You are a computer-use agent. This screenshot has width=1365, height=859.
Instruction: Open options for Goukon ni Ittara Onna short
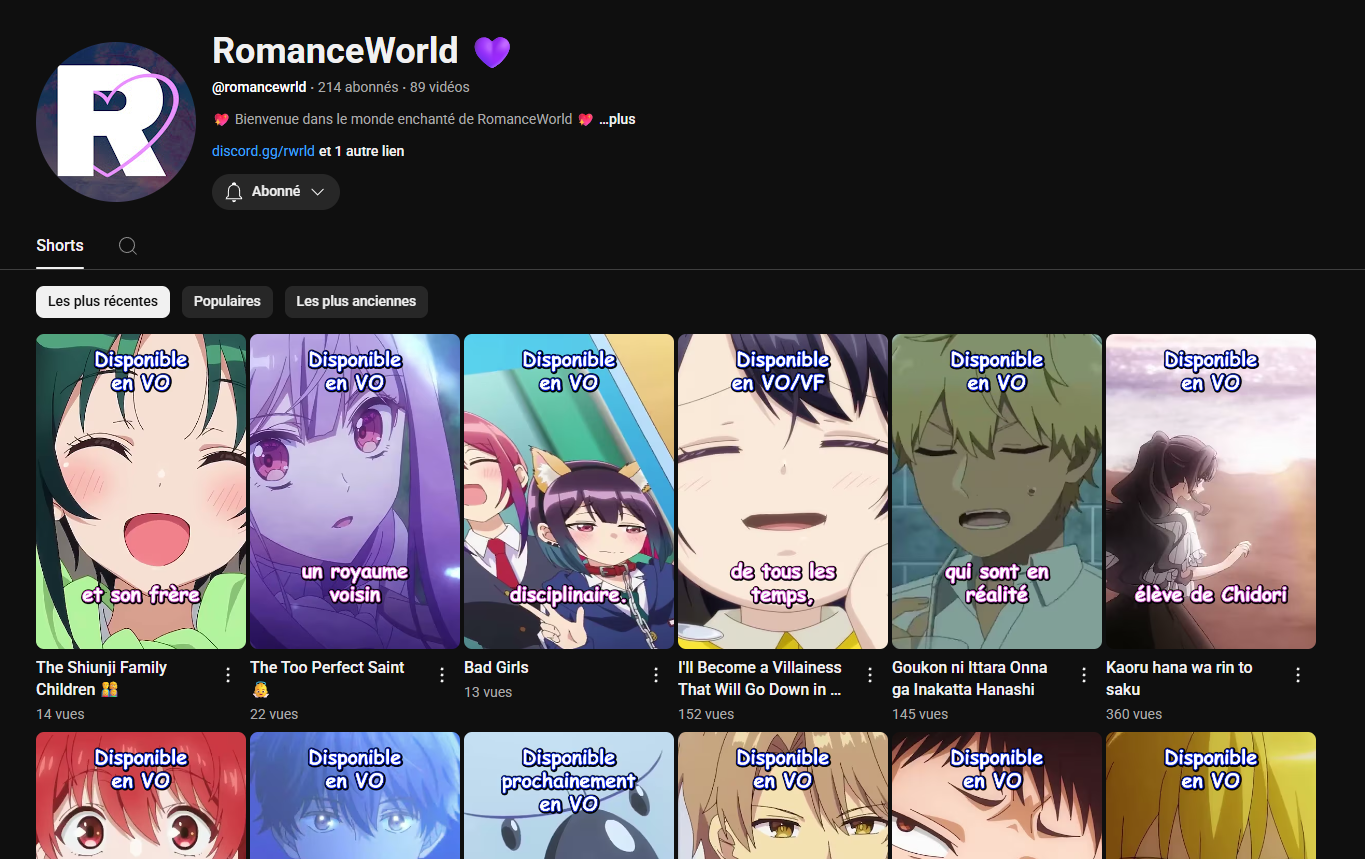coord(1084,675)
